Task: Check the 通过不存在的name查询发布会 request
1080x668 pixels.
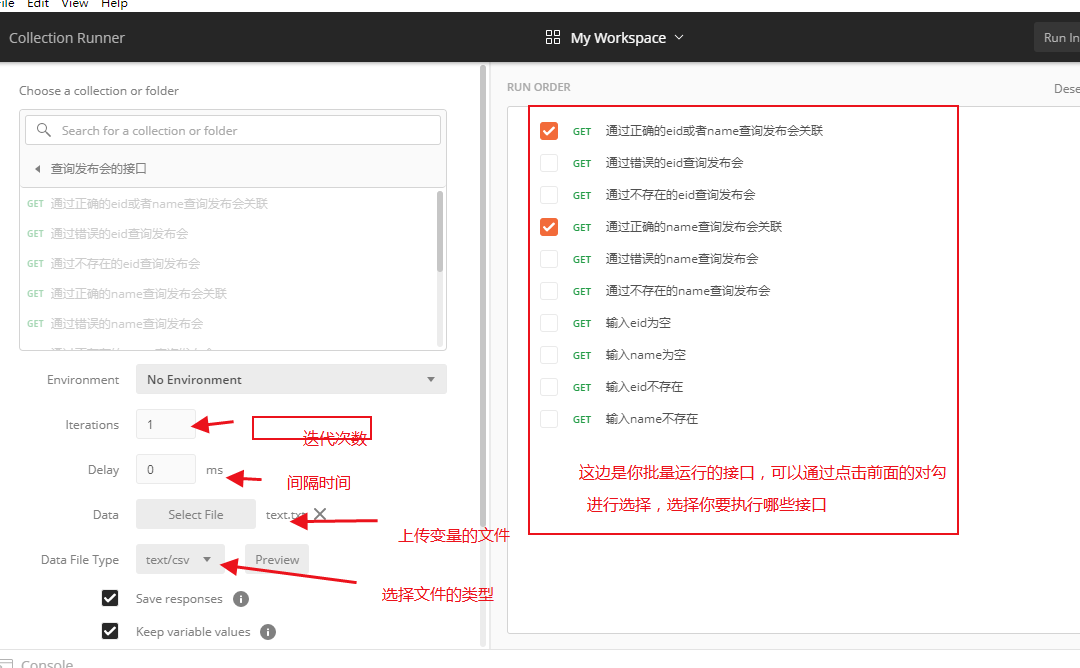Action: click(549, 291)
